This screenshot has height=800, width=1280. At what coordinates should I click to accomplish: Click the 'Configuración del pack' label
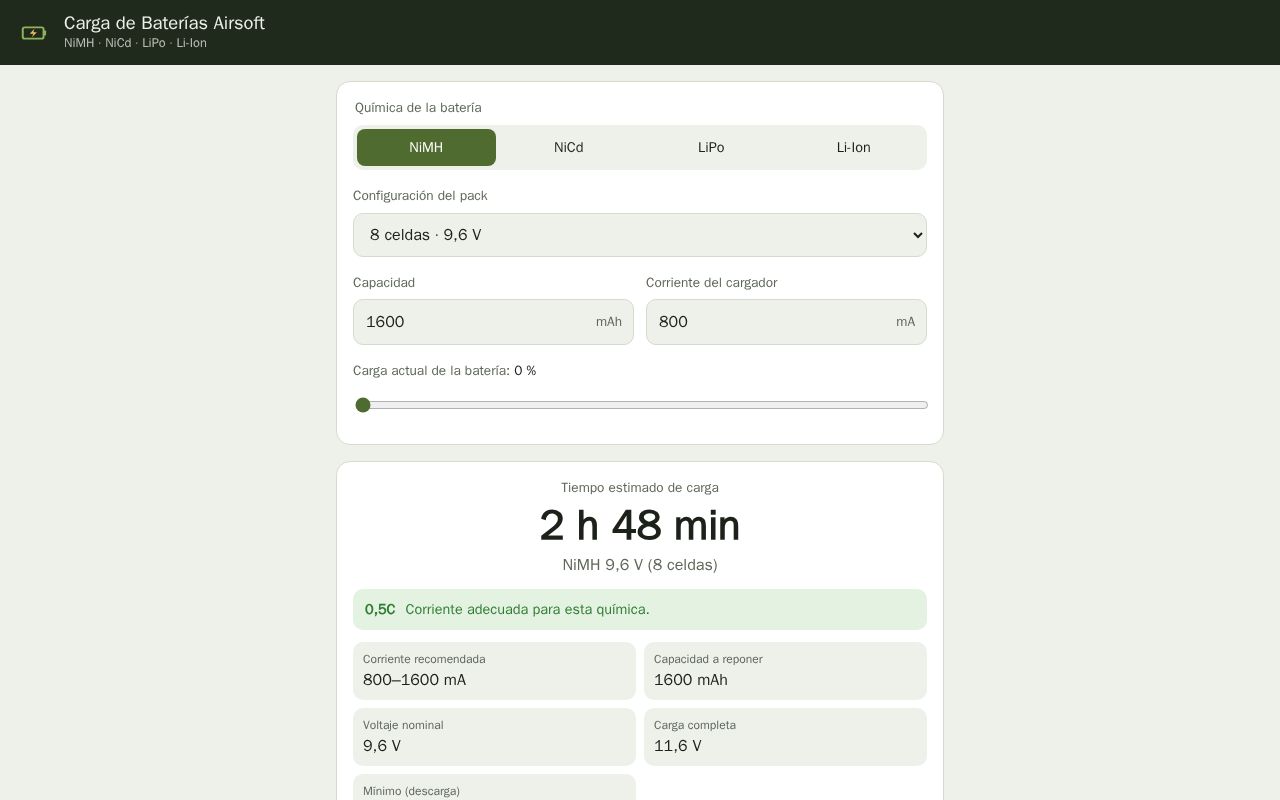[x=420, y=196]
